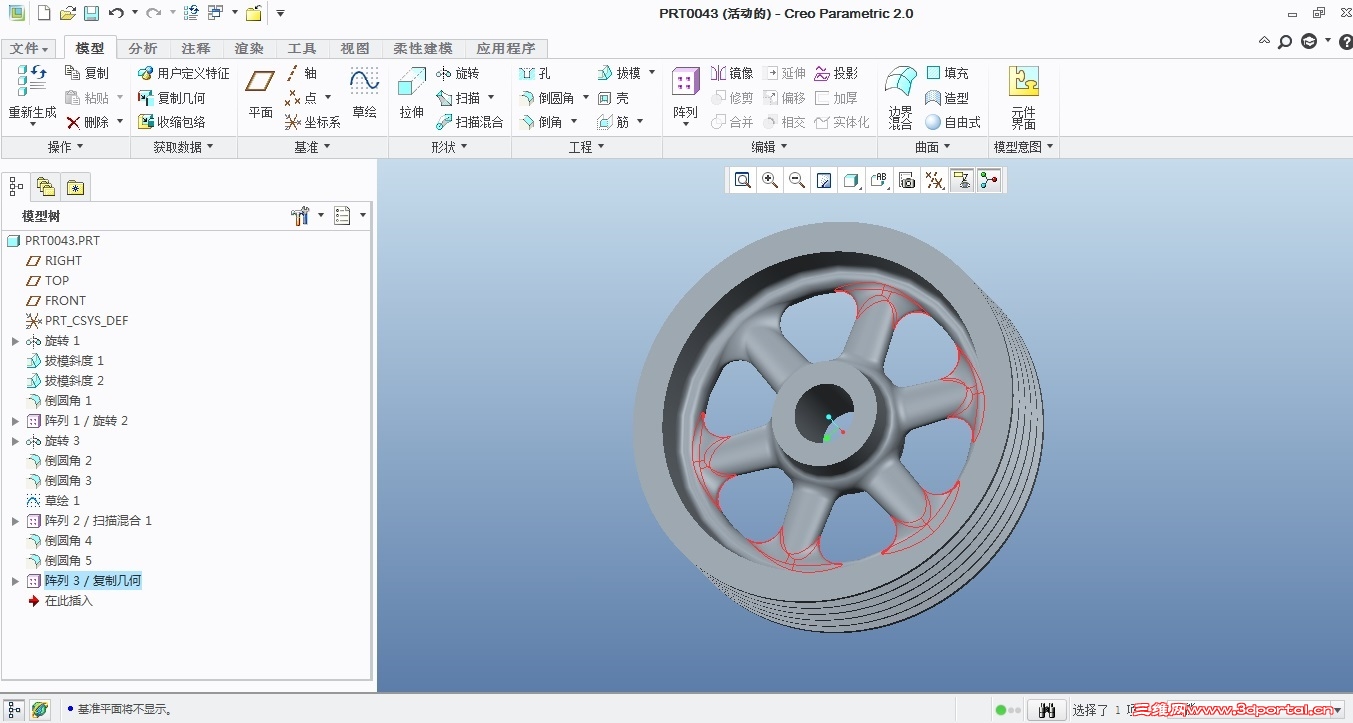This screenshot has width=1353, height=723.
Task: Open the Sweep (扫描) dropdown arrow
Action: pyautogui.click(x=491, y=98)
